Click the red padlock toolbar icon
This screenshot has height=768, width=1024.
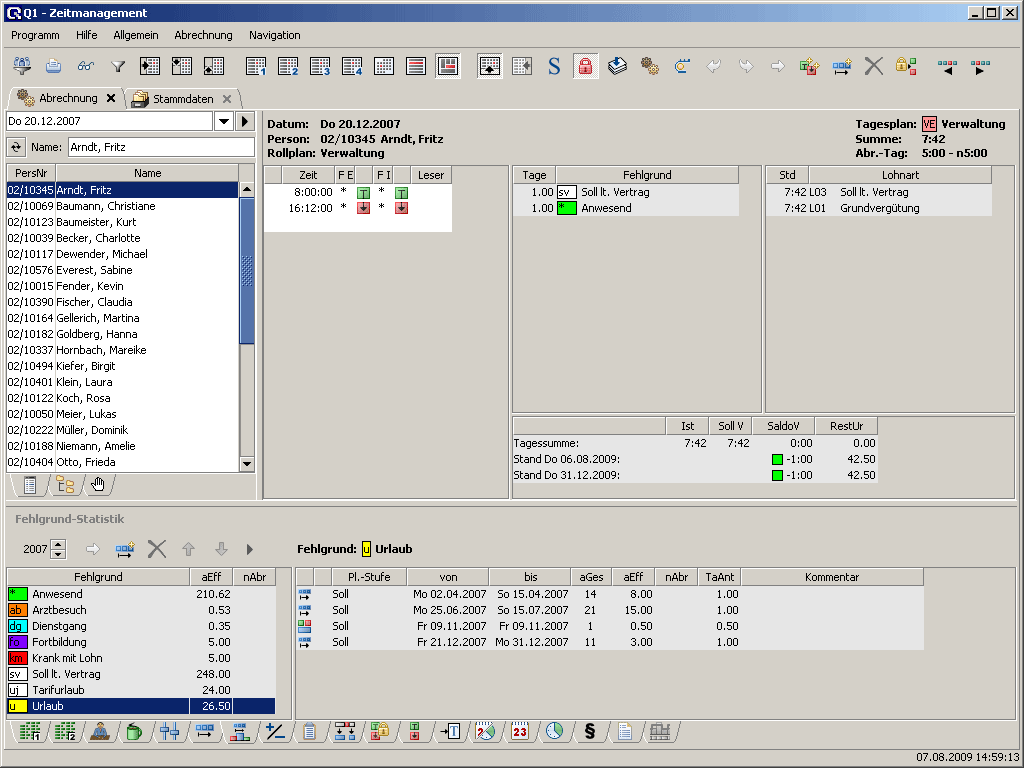pyautogui.click(x=585, y=67)
